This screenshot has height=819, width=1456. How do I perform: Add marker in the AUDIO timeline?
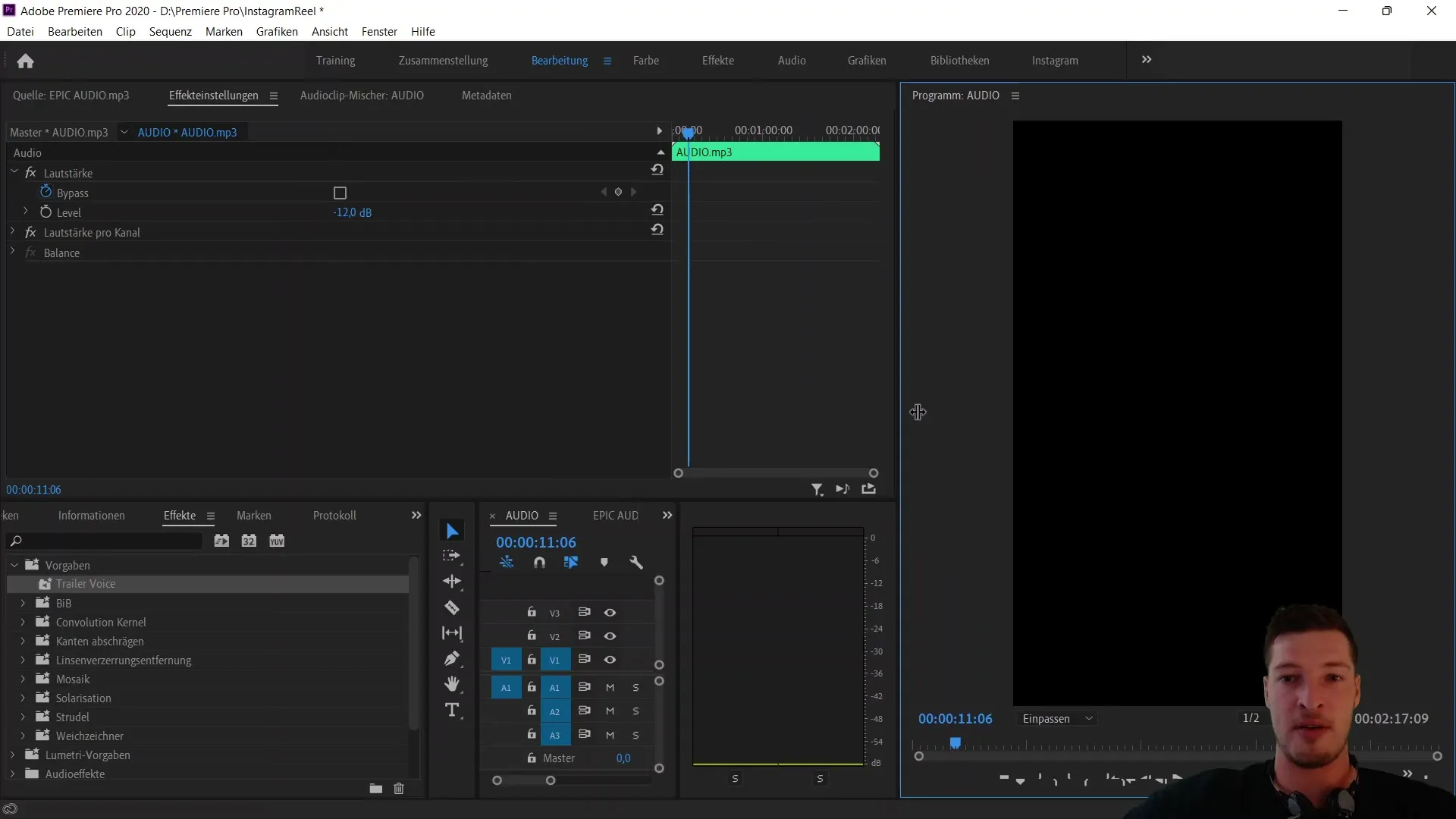pos(604,563)
